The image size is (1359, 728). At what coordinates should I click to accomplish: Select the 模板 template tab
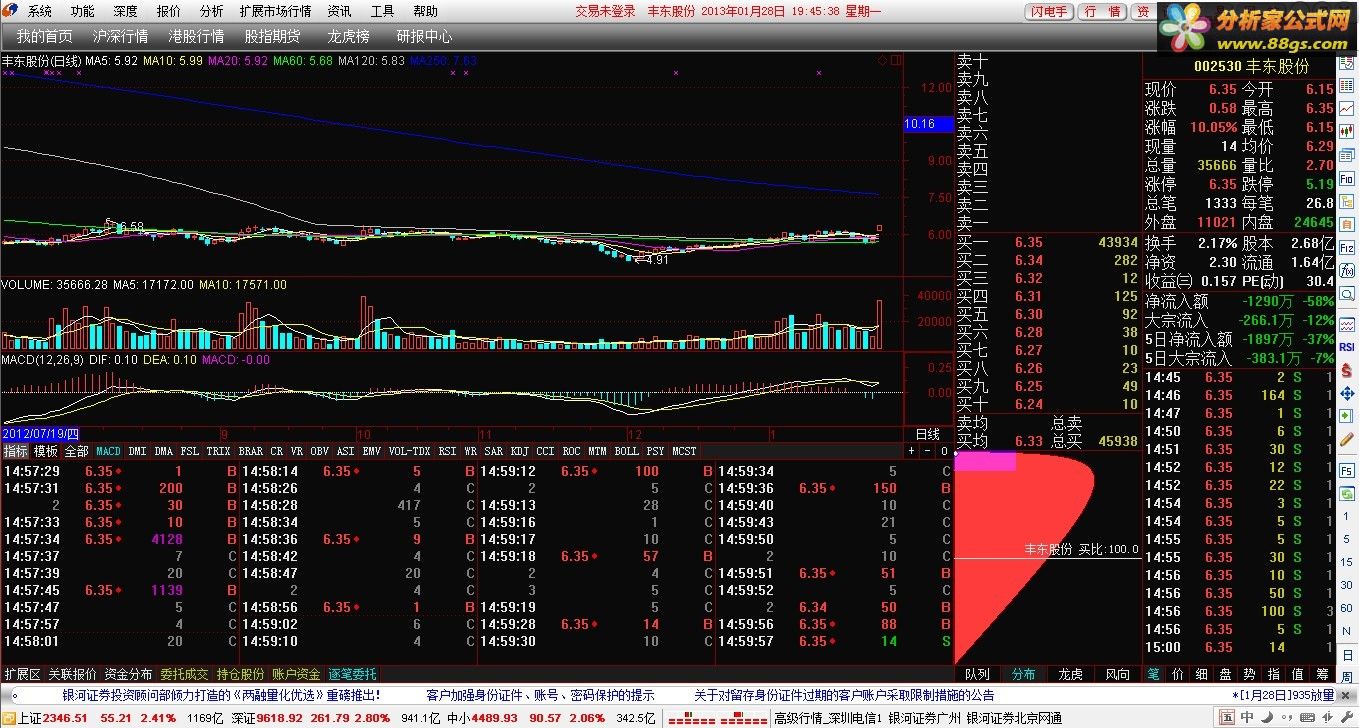click(46, 451)
